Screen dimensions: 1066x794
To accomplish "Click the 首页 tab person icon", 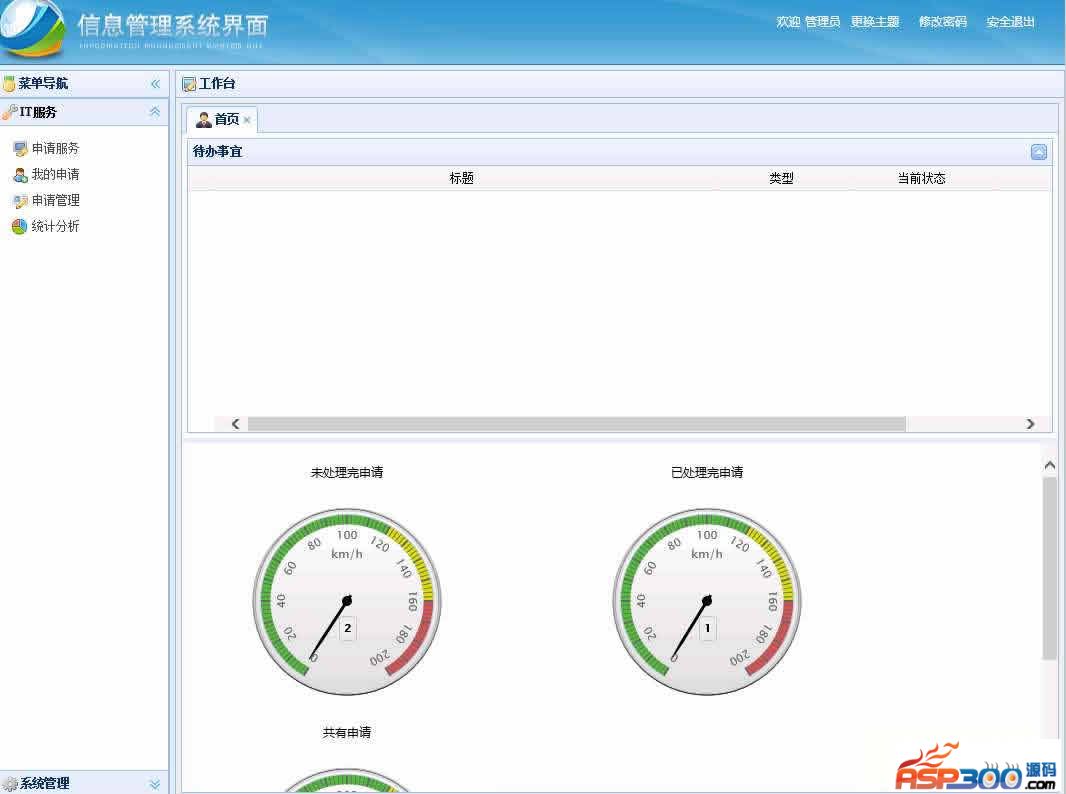I will pyautogui.click(x=203, y=120).
